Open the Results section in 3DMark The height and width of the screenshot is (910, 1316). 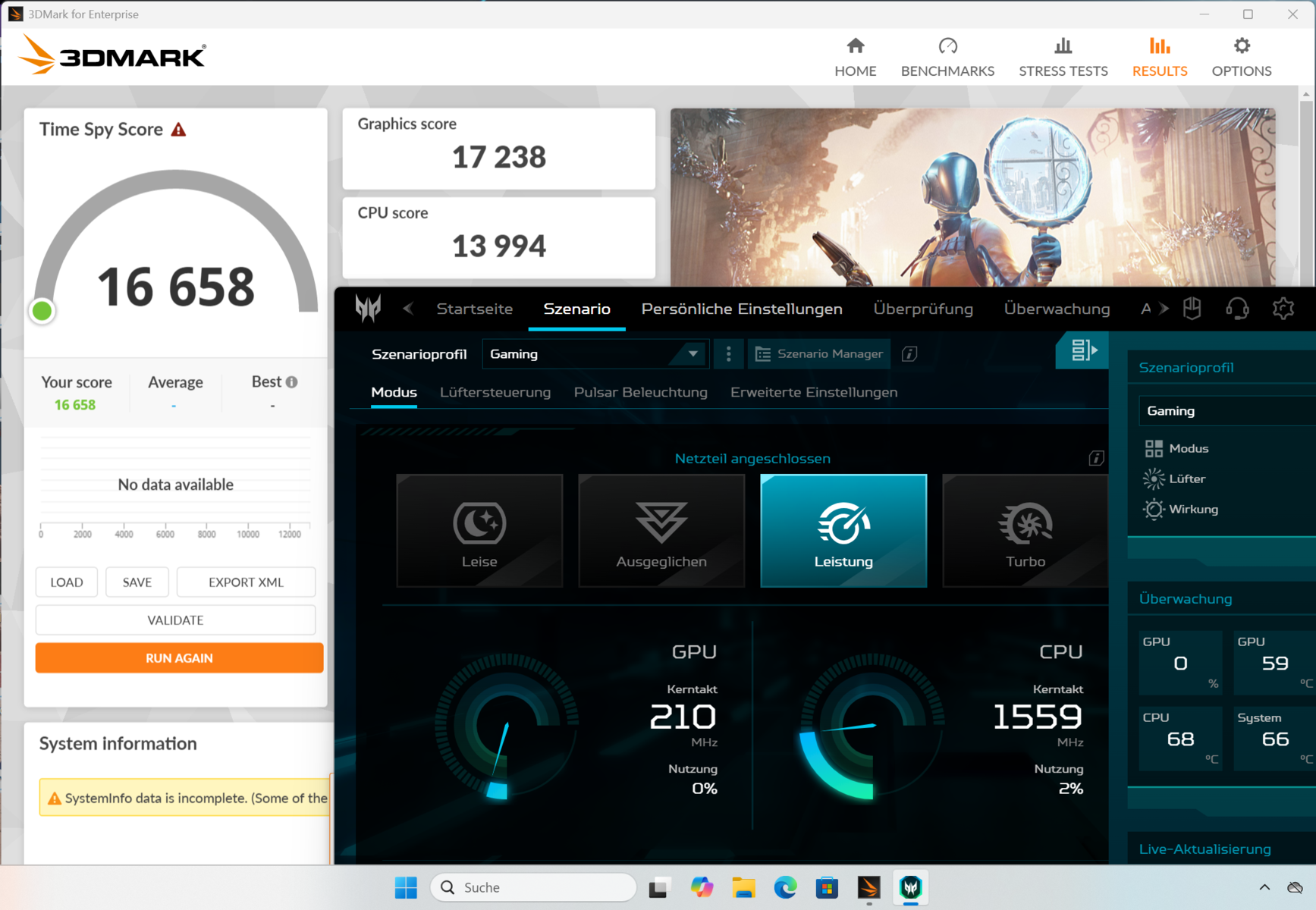tap(1159, 57)
